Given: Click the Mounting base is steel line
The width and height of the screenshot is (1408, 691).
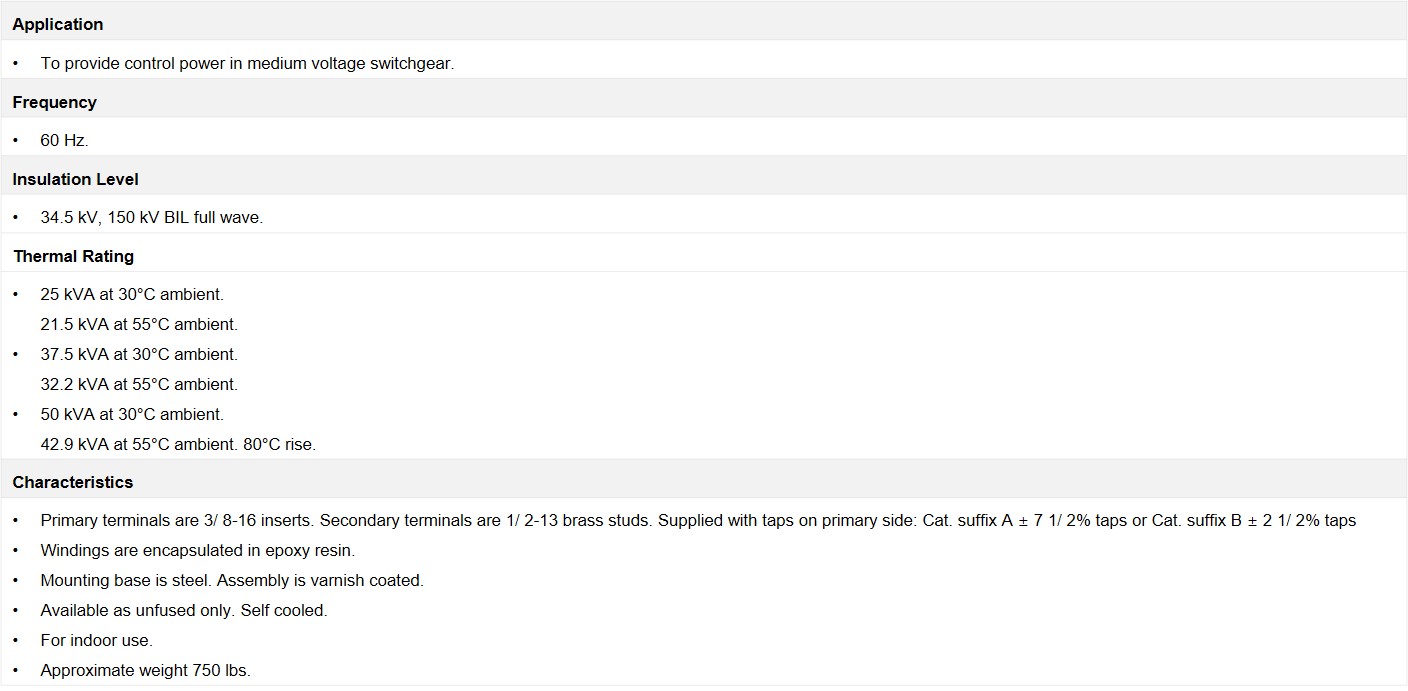Looking at the screenshot, I should point(232,580).
